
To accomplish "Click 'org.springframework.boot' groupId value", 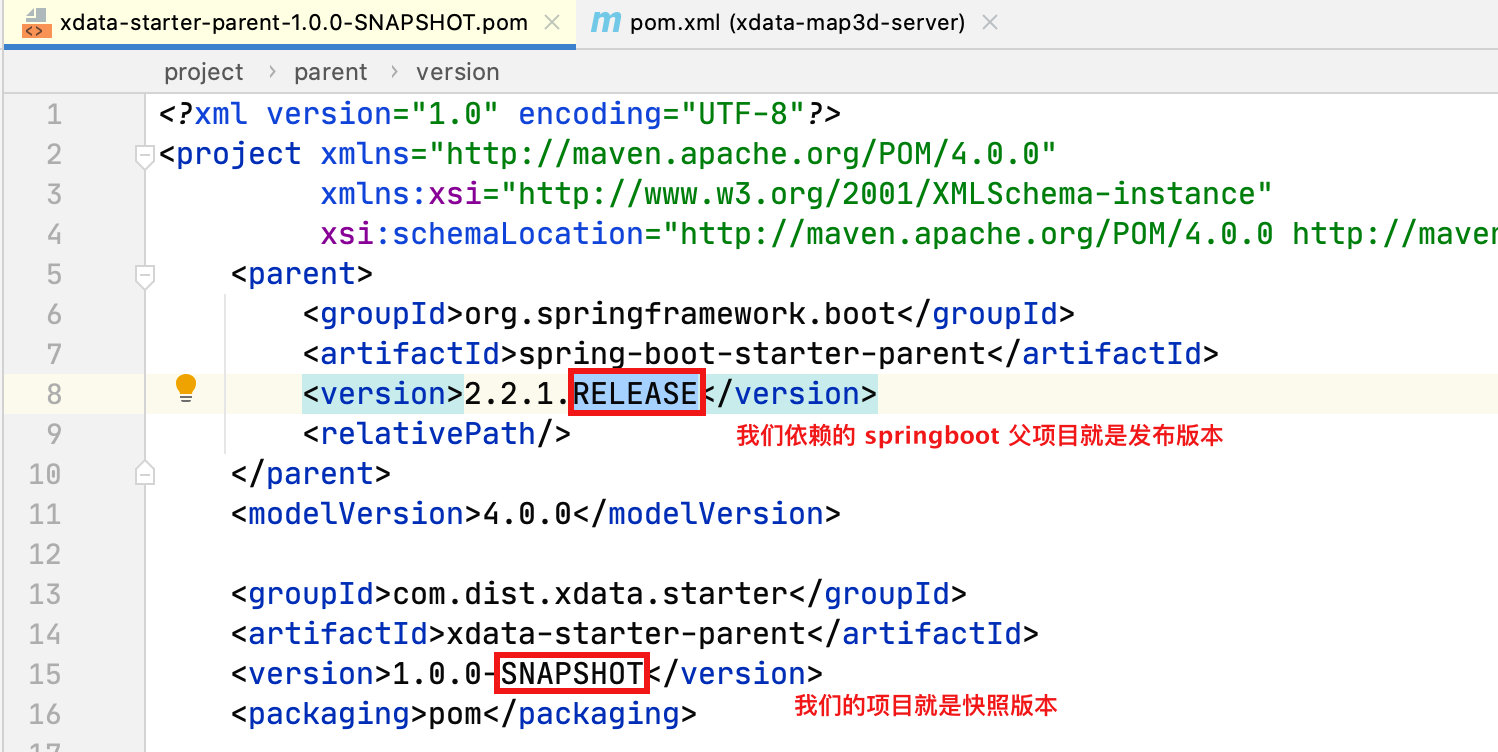I will [679, 314].
